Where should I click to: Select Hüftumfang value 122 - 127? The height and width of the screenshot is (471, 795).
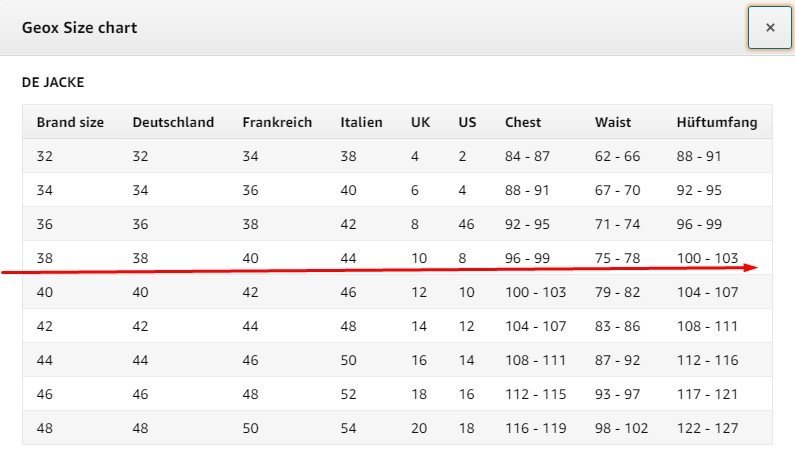708,428
